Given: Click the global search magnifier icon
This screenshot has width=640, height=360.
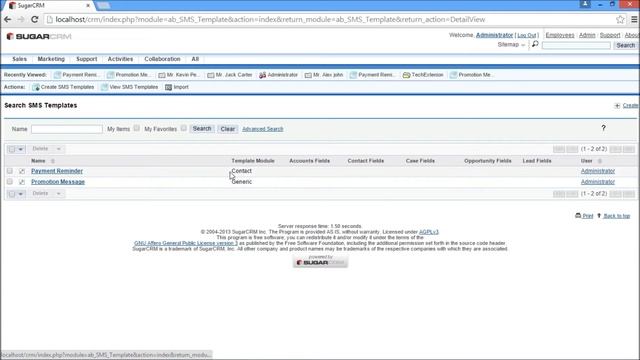Looking at the screenshot, I should pyautogui.click(x=535, y=44).
